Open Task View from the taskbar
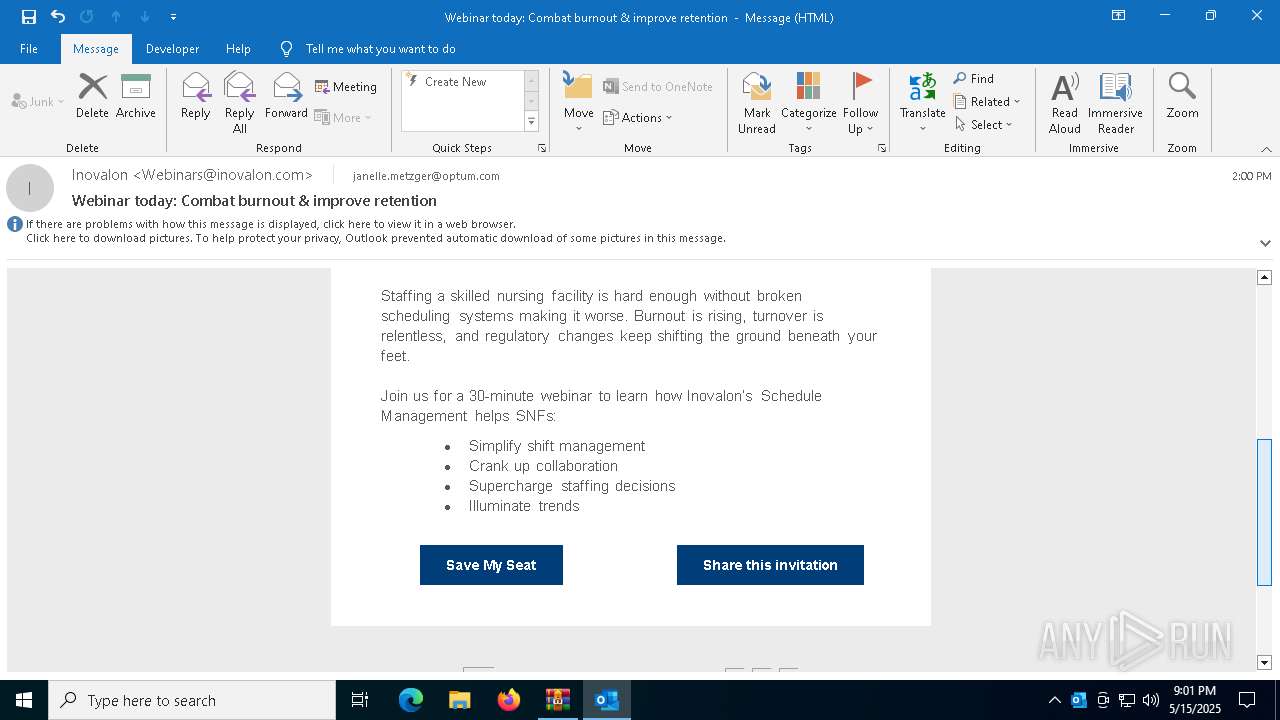1280x720 pixels. (x=360, y=700)
